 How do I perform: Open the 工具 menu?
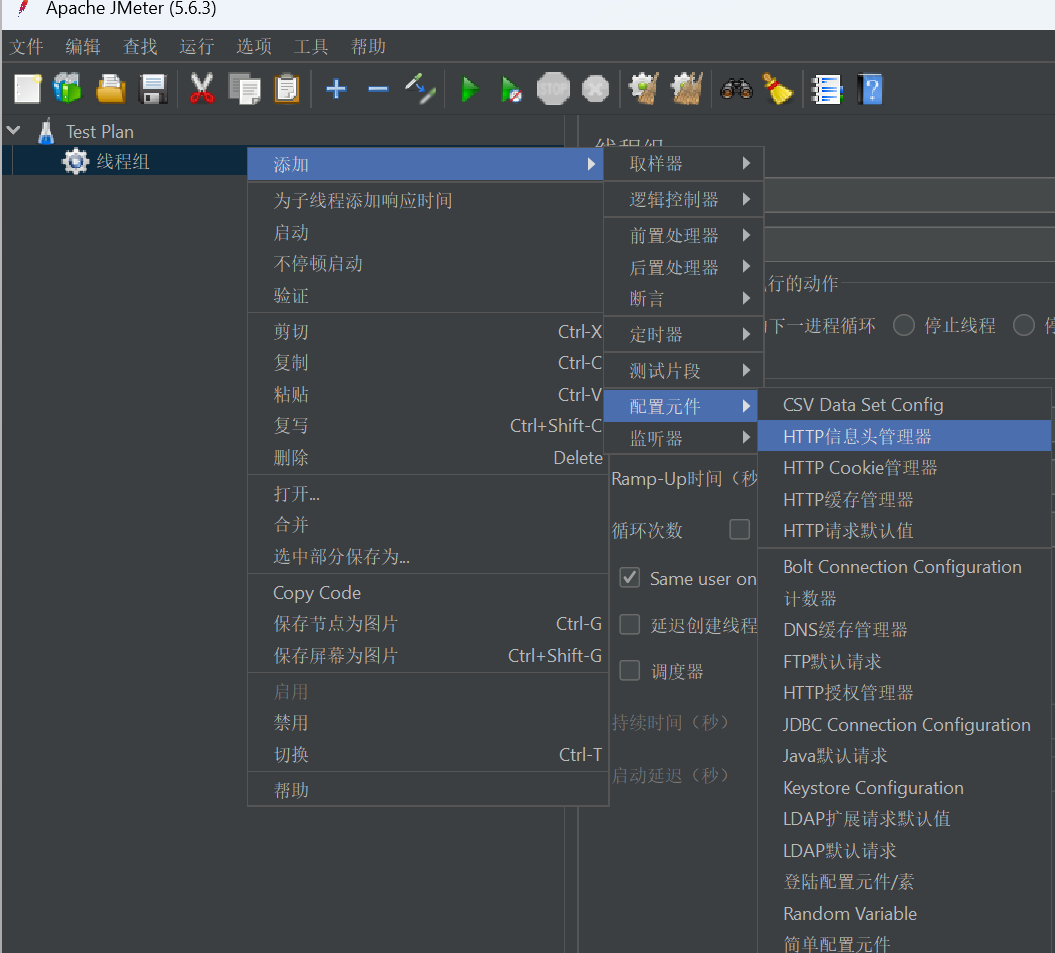click(311, 46)
